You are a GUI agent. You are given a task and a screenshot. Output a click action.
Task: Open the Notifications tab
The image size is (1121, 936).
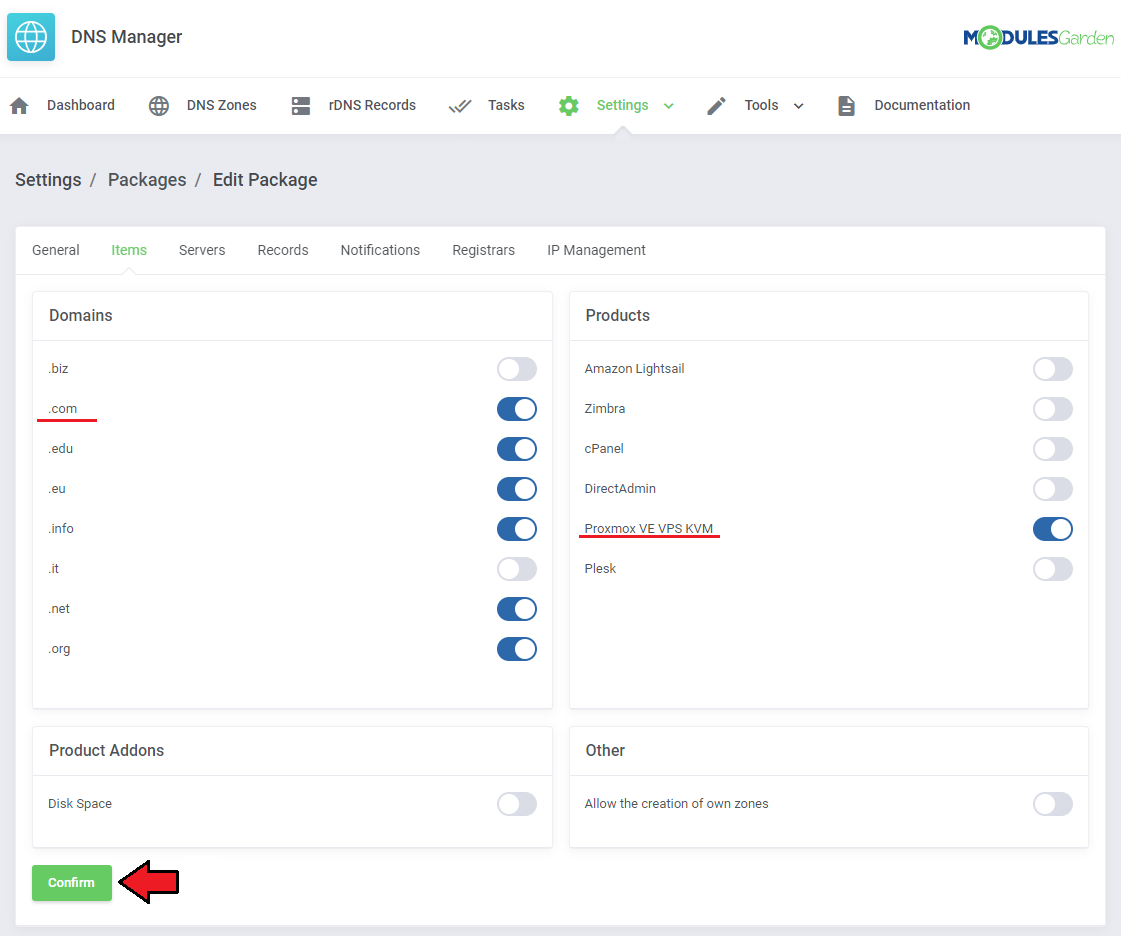pyautogui.click(x=380, y=250)
